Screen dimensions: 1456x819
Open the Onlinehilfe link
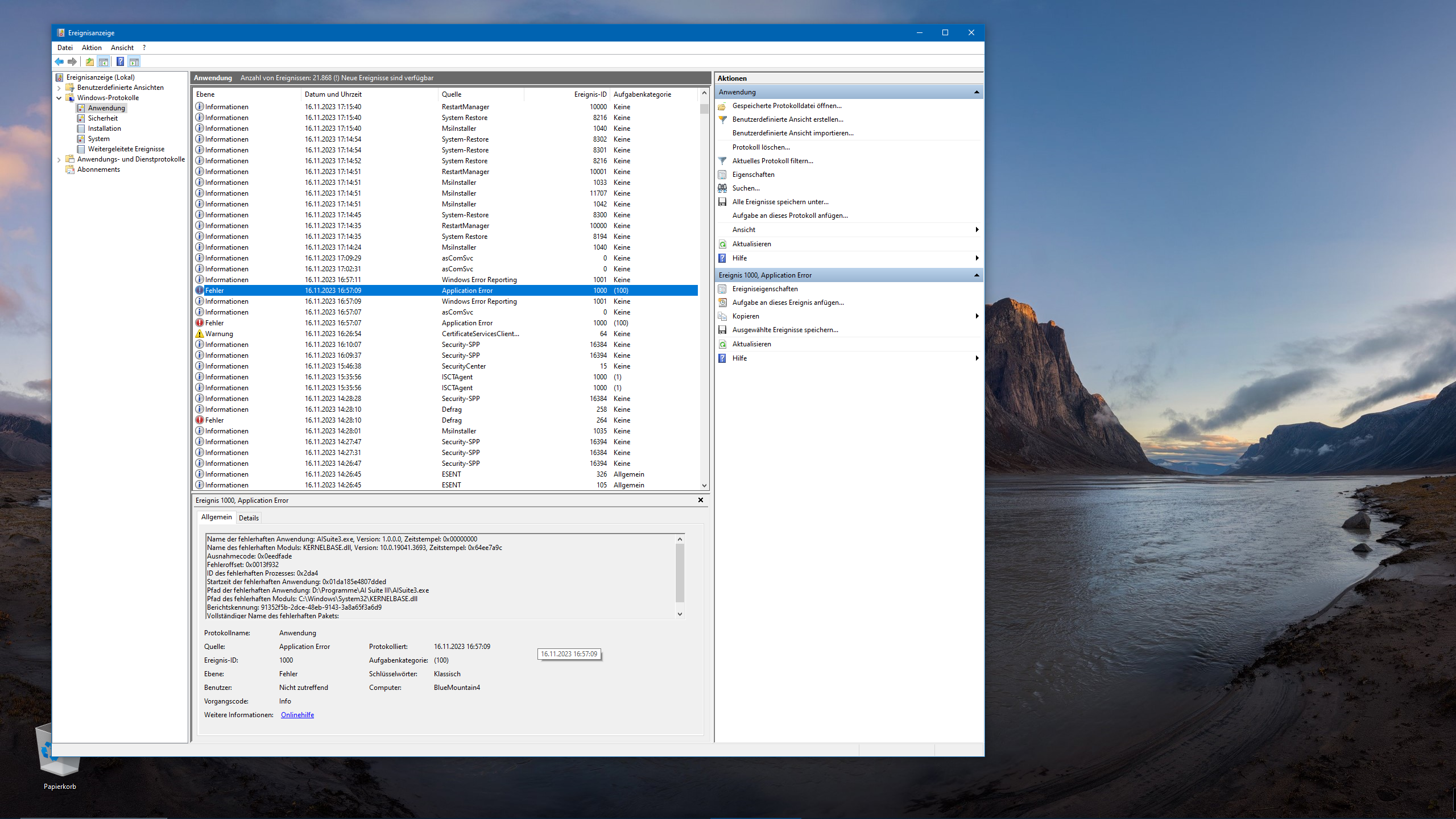tap(297, 715)
